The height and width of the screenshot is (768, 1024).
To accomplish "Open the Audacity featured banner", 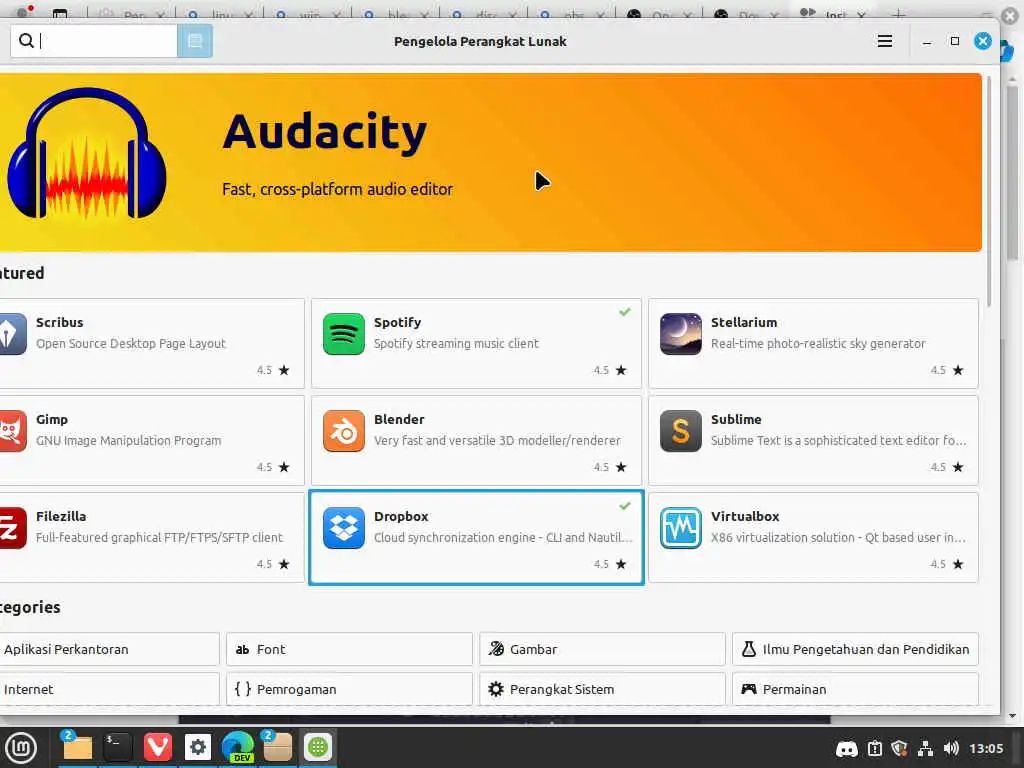I will click(x=490, y=162).
